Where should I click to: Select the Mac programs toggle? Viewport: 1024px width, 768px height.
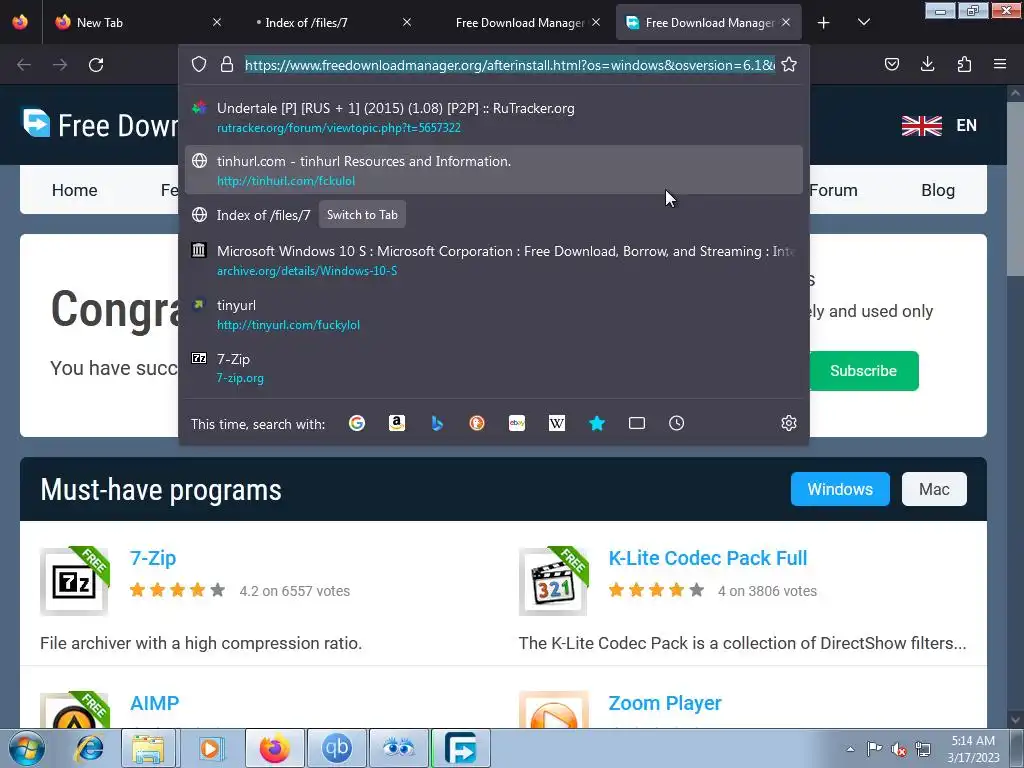[x=934, y=489]
